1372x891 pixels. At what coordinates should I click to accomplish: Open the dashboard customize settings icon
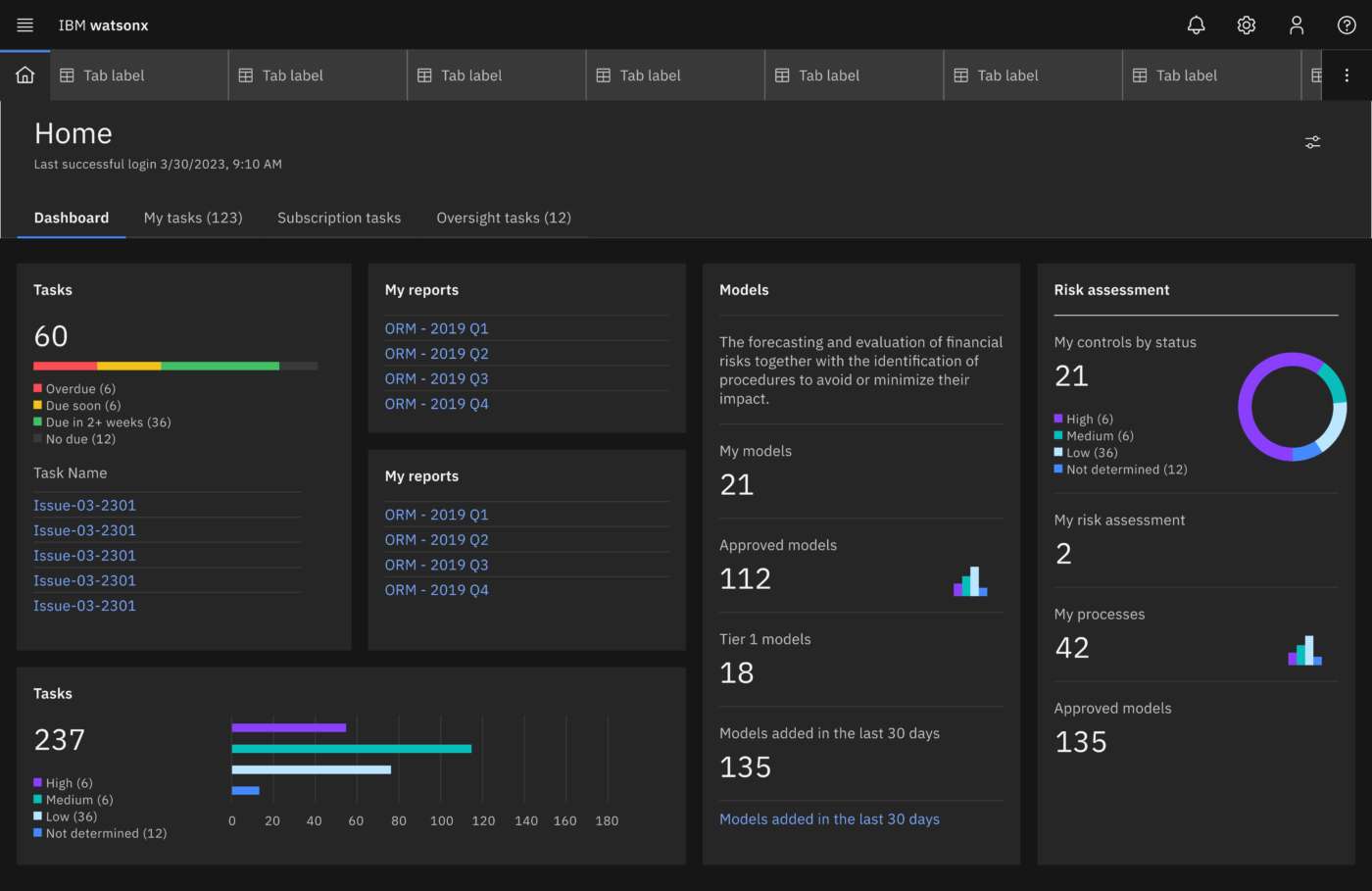pyautogui.click(x=1312, y=142)
